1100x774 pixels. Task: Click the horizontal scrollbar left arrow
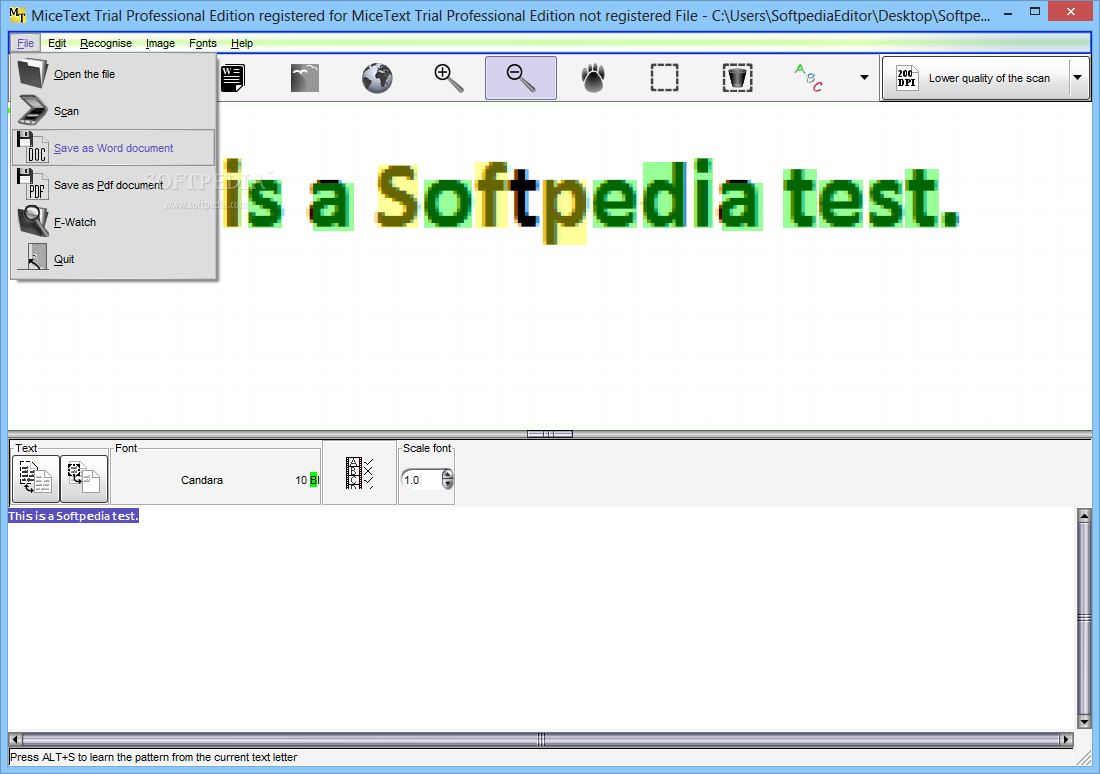click(x=15, y=739)
